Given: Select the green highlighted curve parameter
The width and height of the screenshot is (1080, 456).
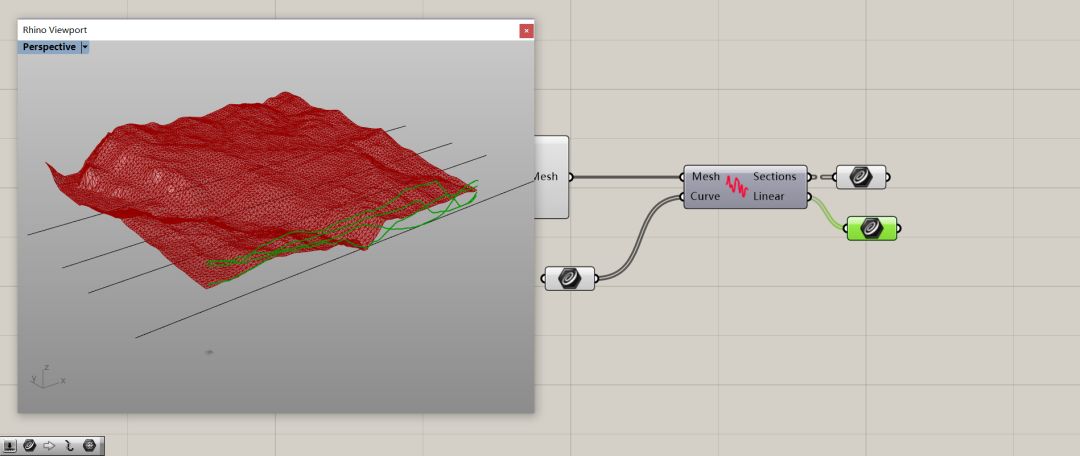Looking at the screenshot, I should click(x=871, y=228).
